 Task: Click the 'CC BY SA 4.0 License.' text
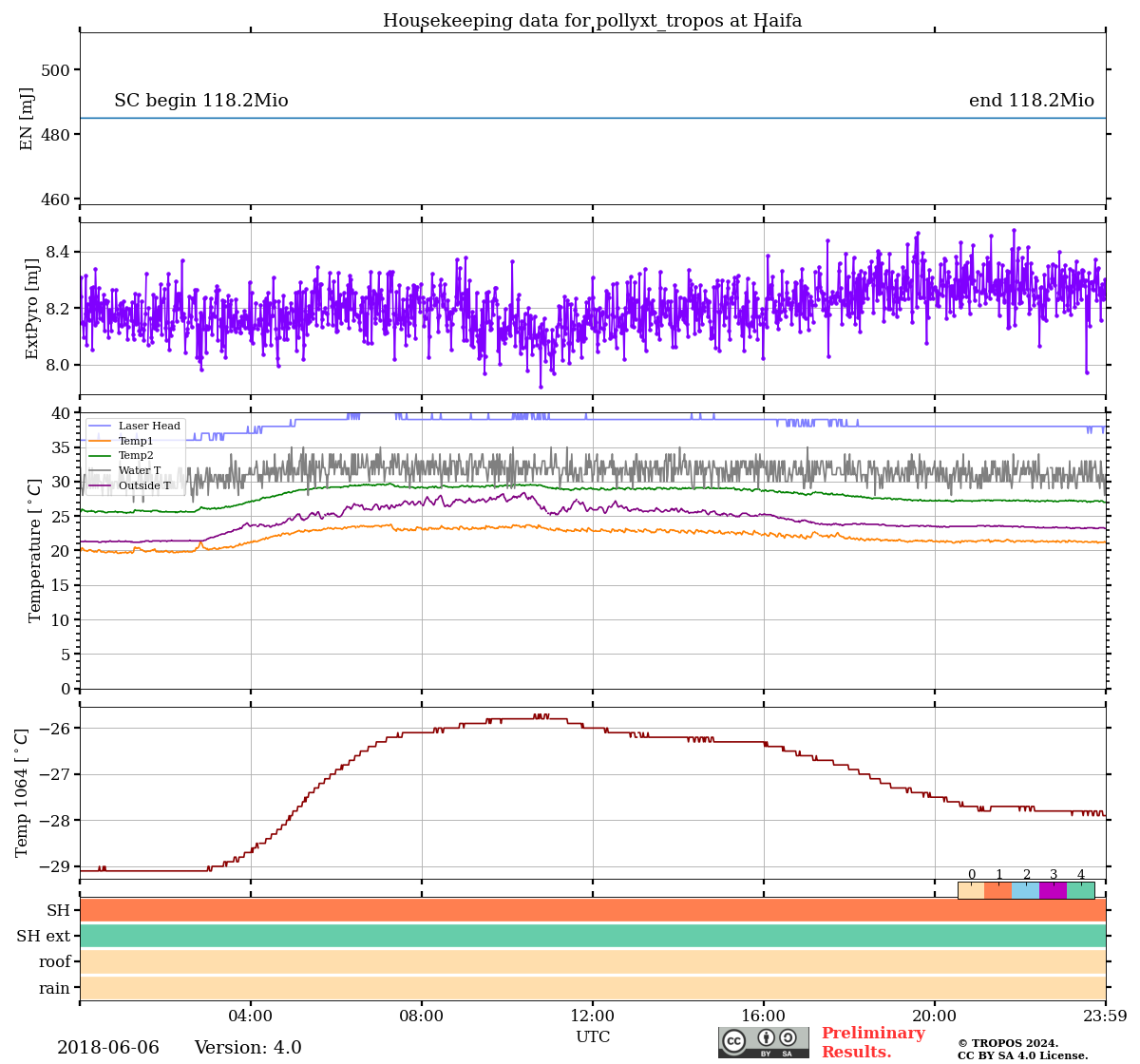tap(1023, 1055)
